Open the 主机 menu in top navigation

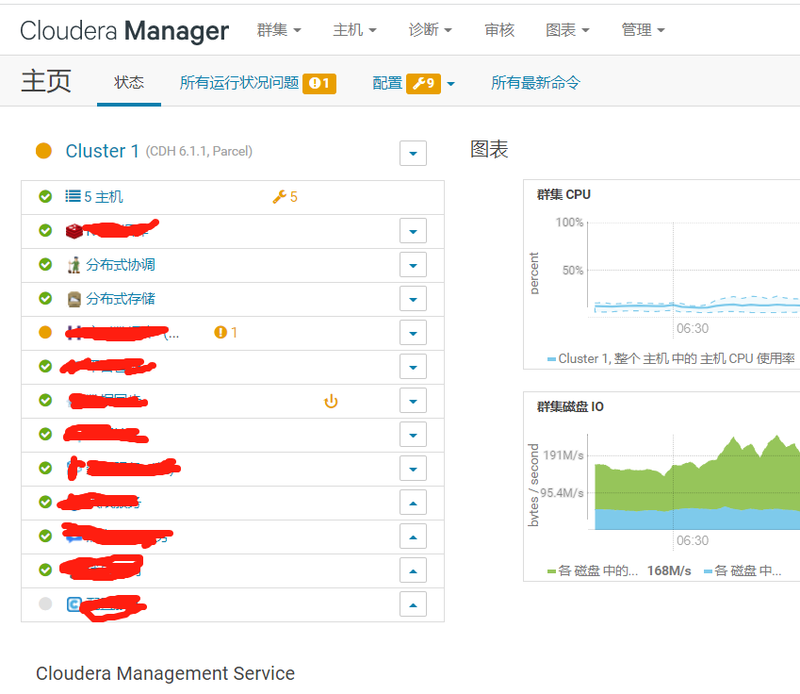tap(355, 30)
